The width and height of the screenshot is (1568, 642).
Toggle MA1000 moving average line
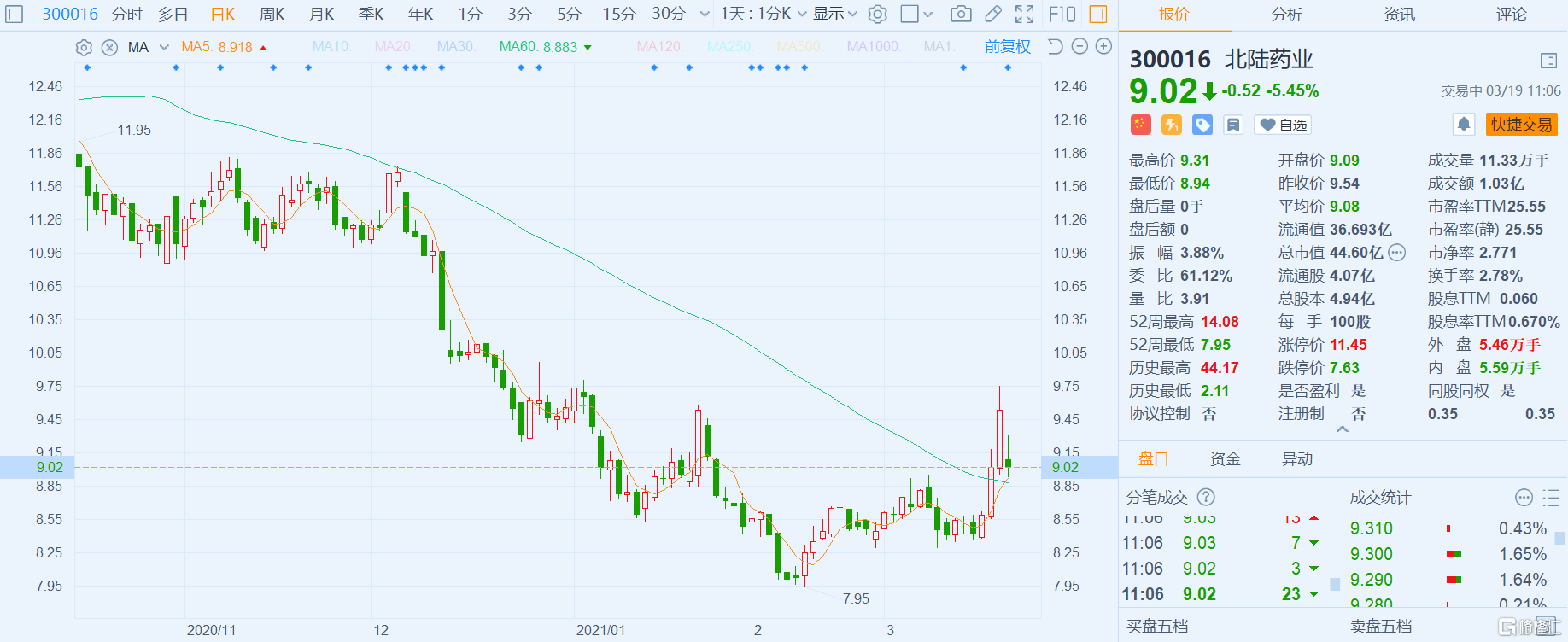coord(874,47)
